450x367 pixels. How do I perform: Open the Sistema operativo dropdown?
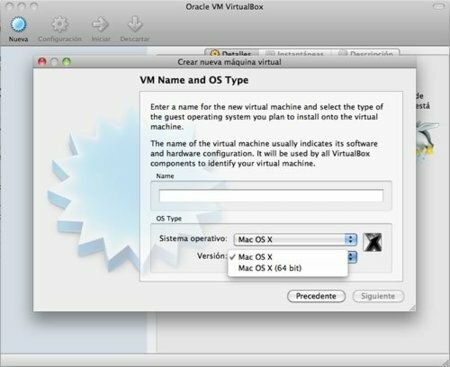[x=296, y=239]
